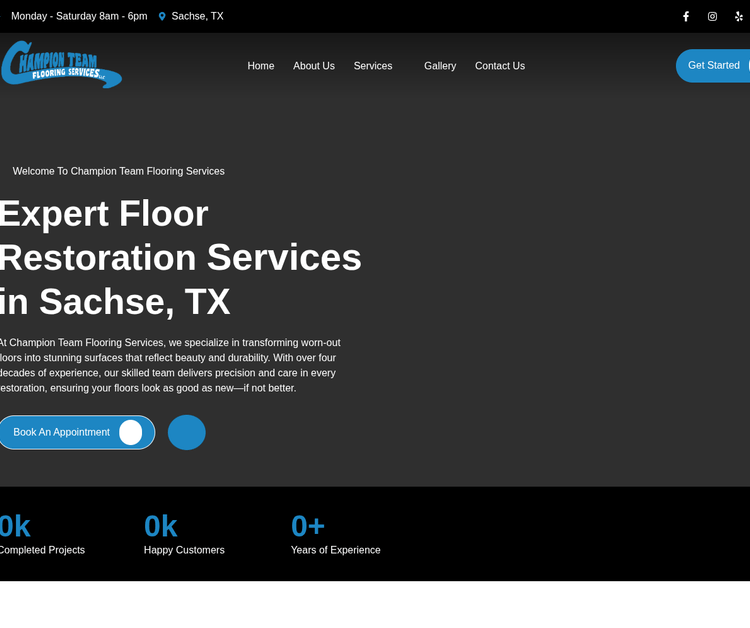Click the Monday - Saturday 8am - 6pm hours text

(79, 16)
